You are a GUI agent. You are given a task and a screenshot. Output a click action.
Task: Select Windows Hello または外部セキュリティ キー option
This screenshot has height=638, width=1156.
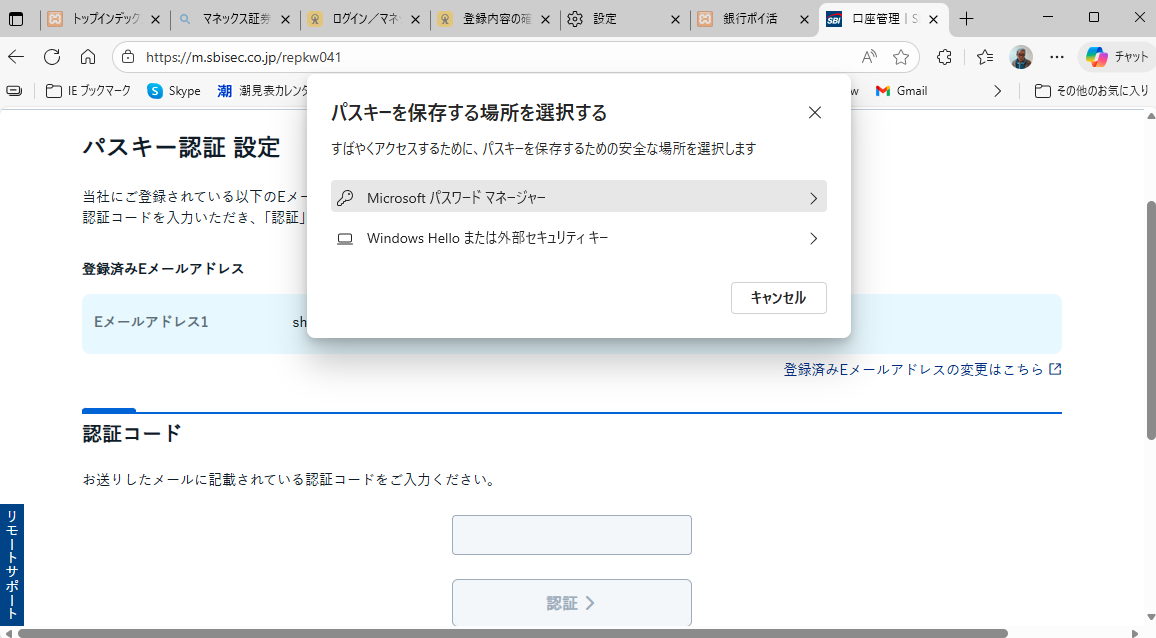[578, 238]
